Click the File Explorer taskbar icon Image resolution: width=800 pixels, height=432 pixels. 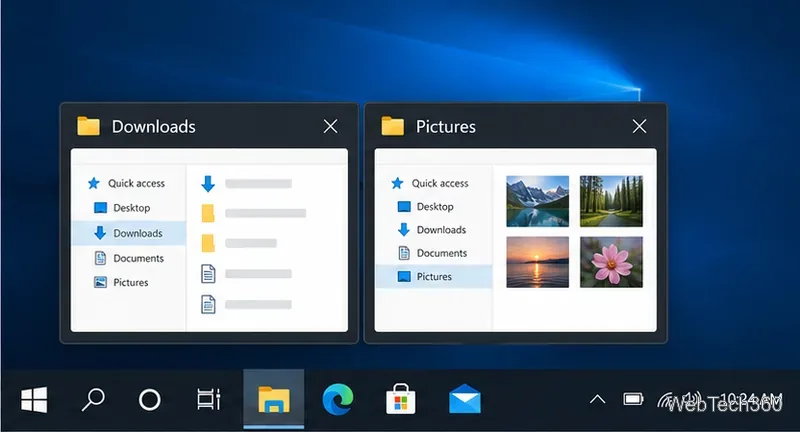click(x=274, y=399)
